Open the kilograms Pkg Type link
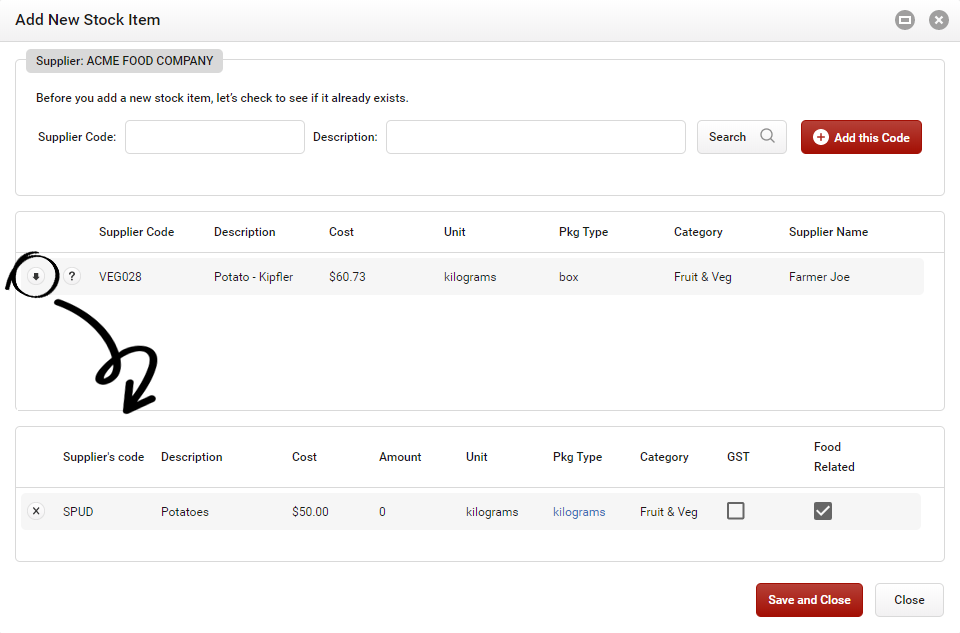960x633 pixels. pyautogui.click(x=579, y=512)
